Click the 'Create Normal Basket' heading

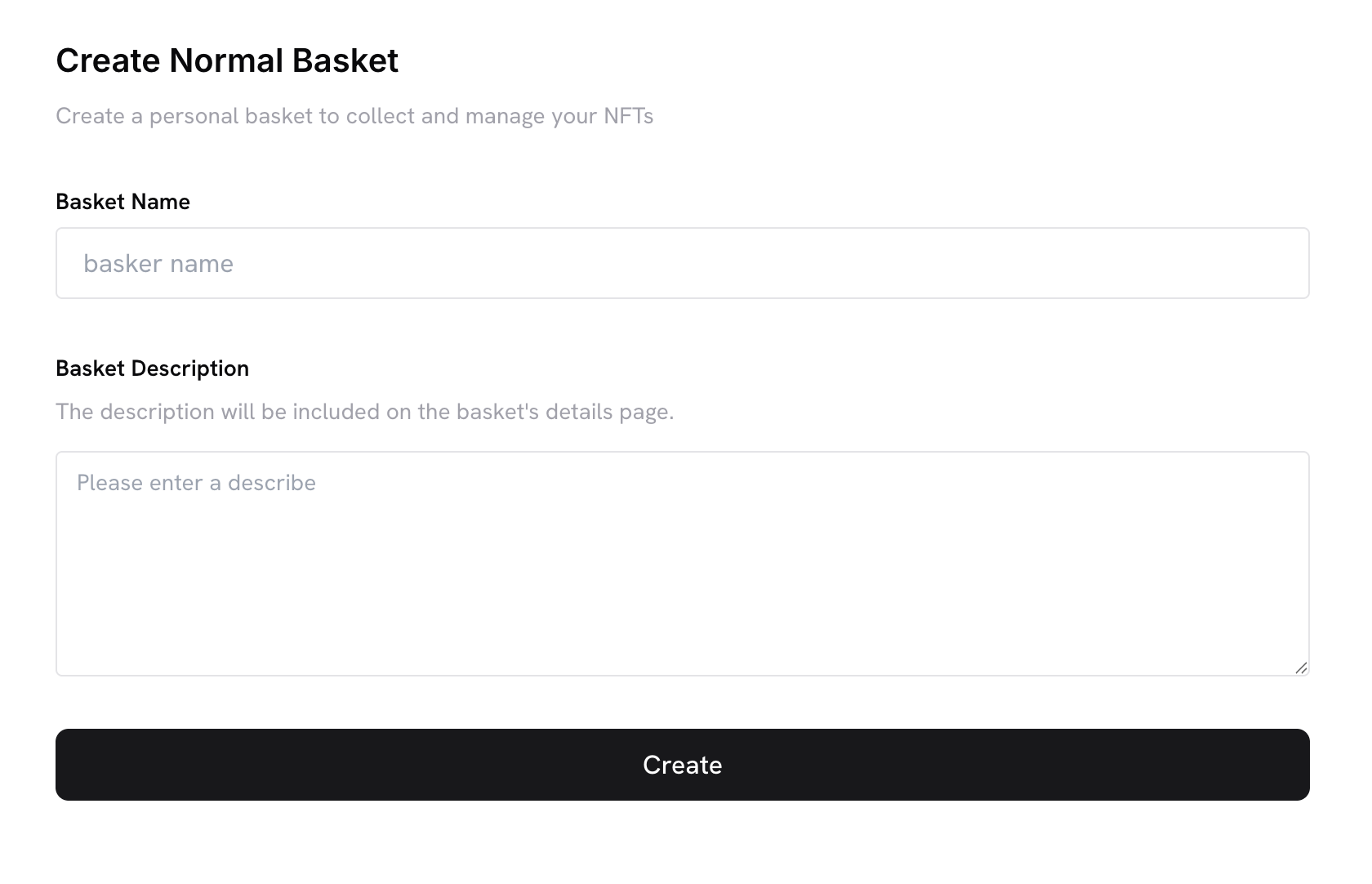(x=227, y=60)
